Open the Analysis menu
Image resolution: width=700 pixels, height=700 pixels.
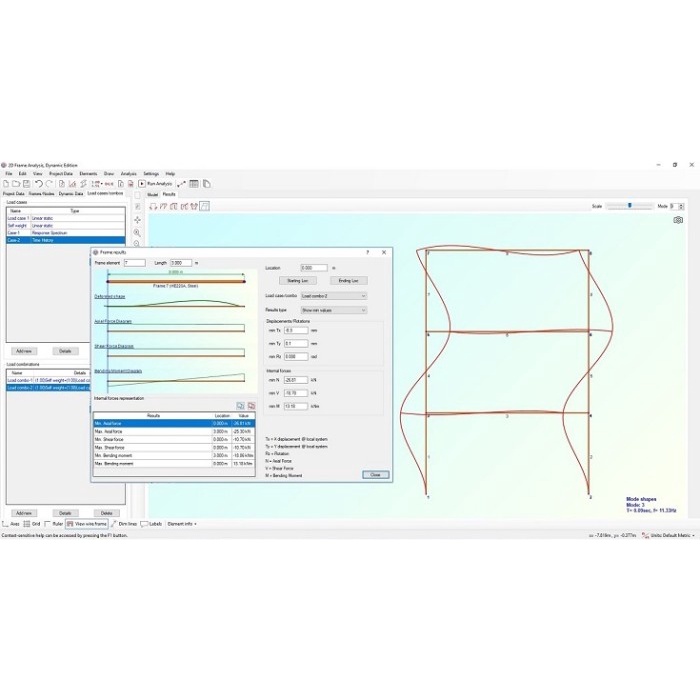pos(129,174)
